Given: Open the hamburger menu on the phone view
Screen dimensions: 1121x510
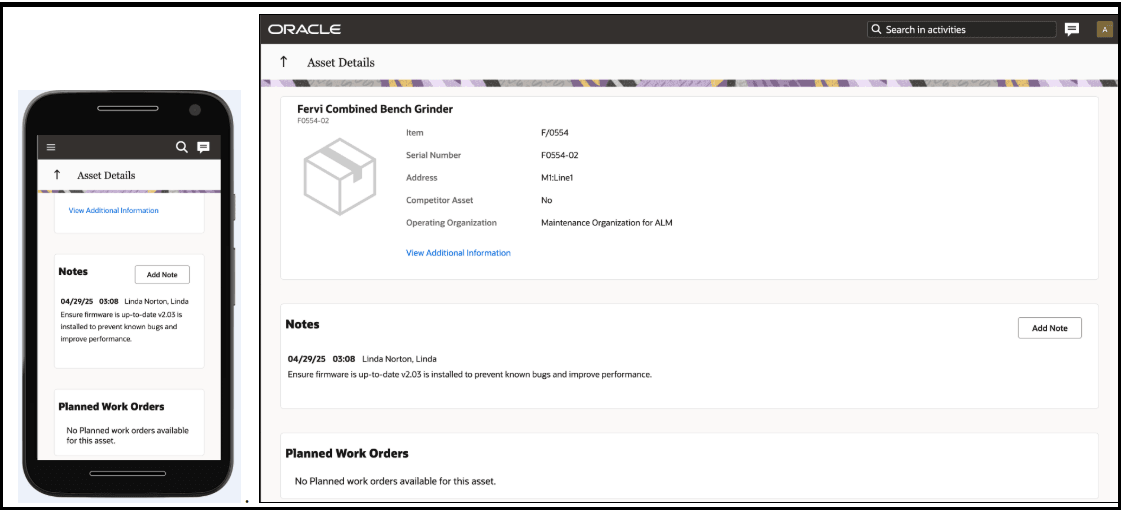Looking at the screenshot, I should point(51,147).
